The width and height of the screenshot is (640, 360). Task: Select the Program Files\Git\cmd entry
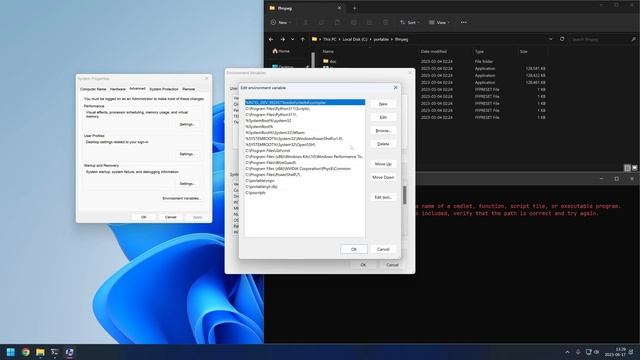(x=305, y=151)
